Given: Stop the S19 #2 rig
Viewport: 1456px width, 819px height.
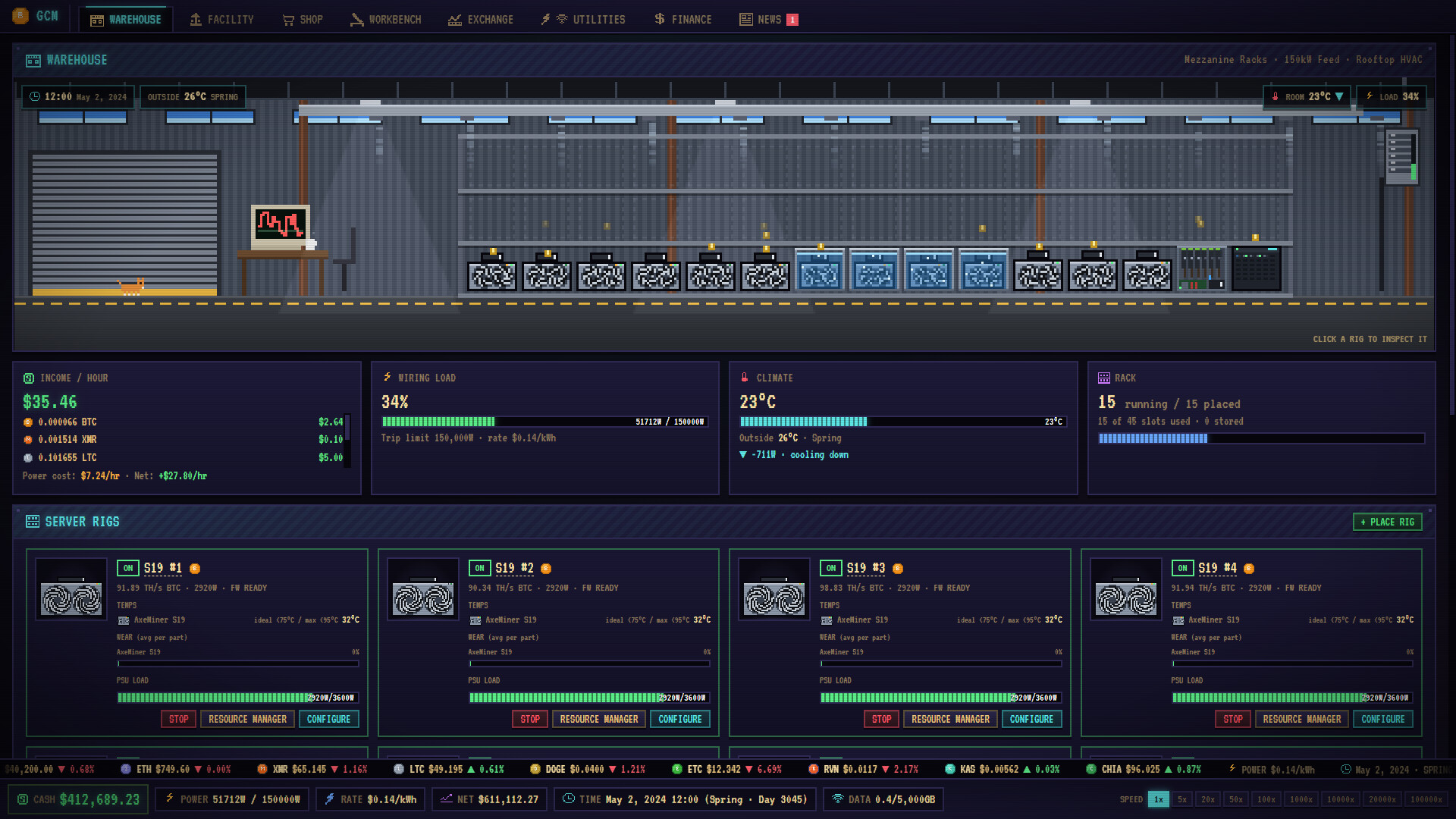Looking at the screenshot, I should [x=530, y=720].
